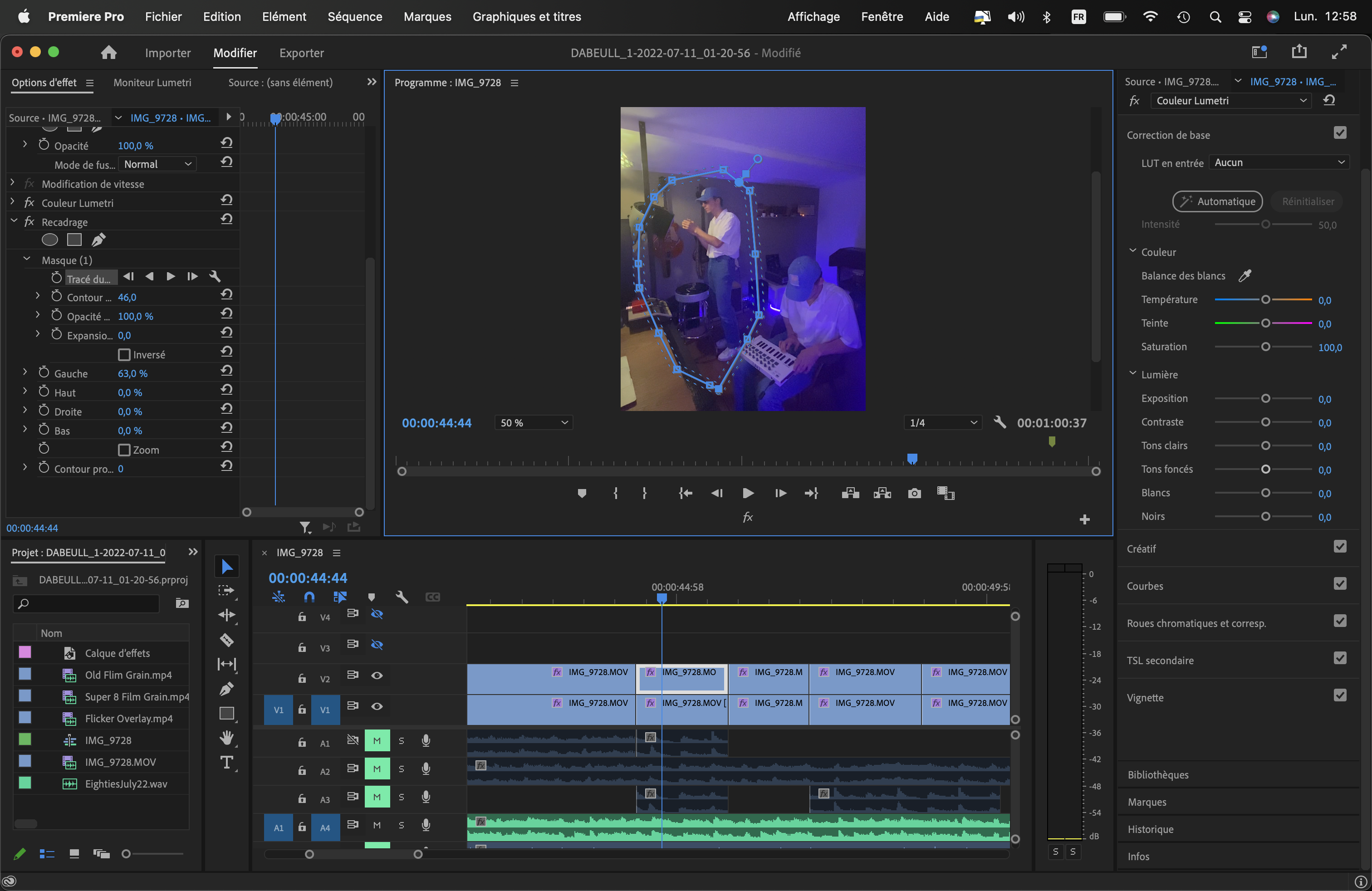Click the lift/extract button in playback controls
This screenshot has width=1372, height=891.
(848, 493)
